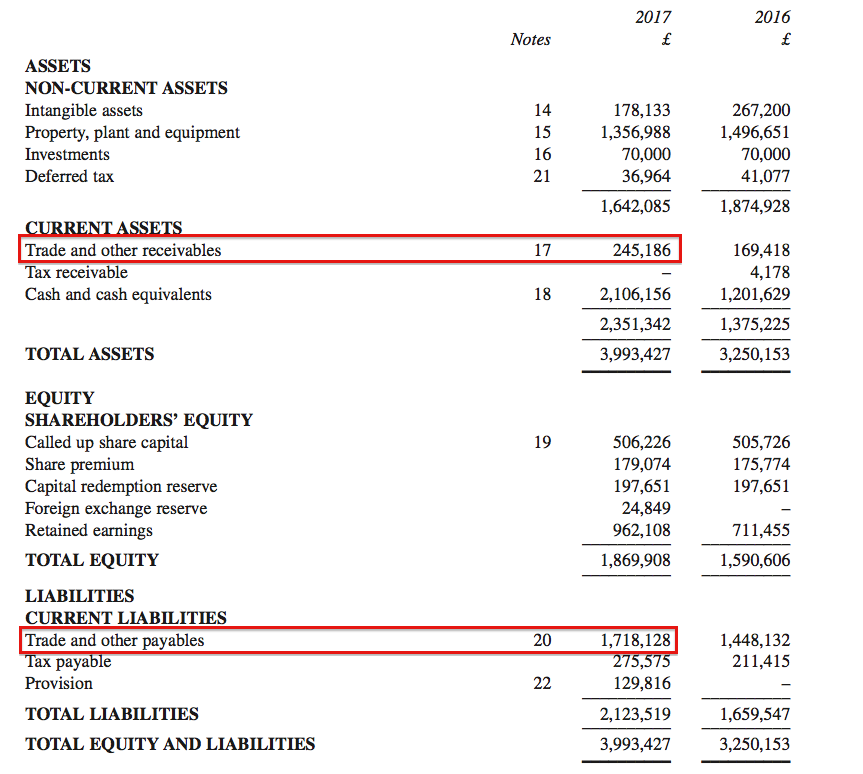Image resolution: width=863 pixels, height=774 pixels.
Task: Select the 2016 property value 1,496,651
Action: pyautogui.click(x=755, y=133)
